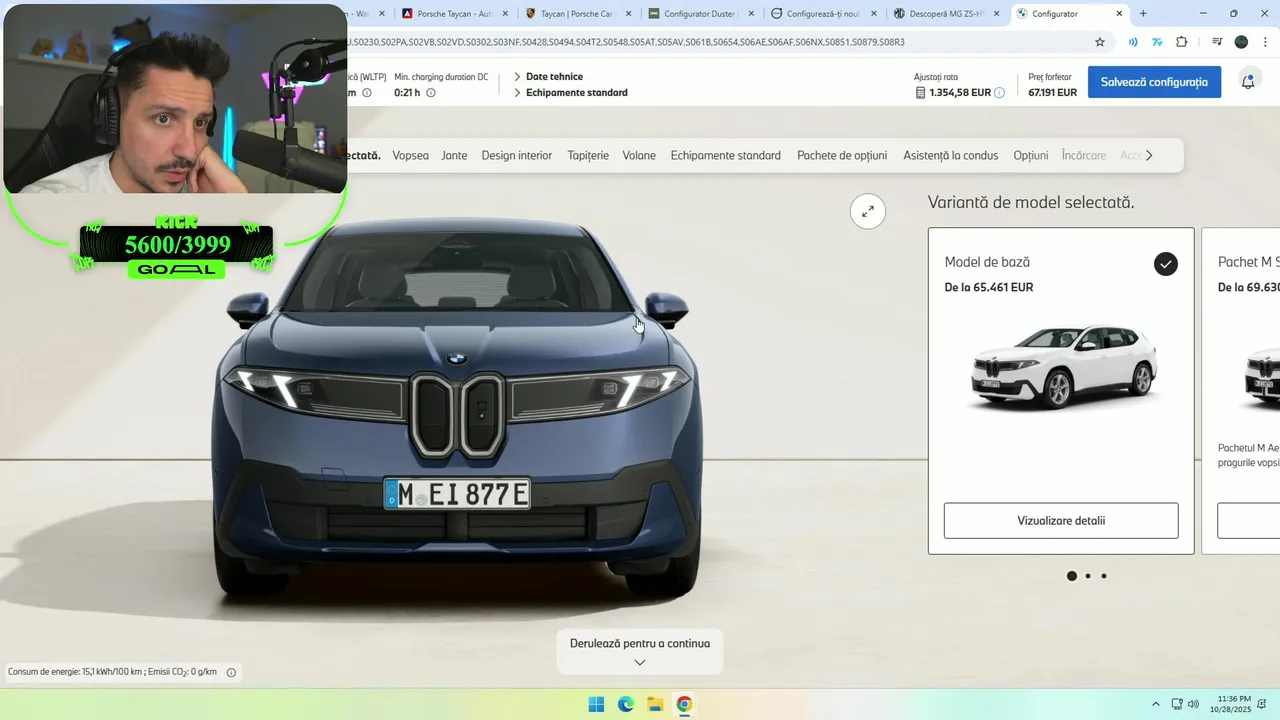
Task: Open Microsoft Edge from the taskbar
Action: [626, 704]
